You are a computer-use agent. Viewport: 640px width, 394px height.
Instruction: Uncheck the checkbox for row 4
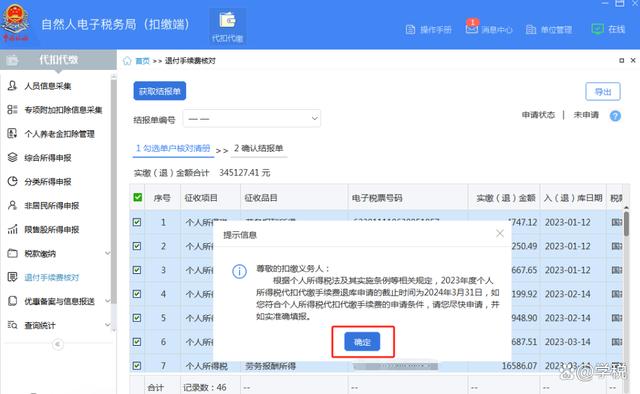click(x=137, y=294)
